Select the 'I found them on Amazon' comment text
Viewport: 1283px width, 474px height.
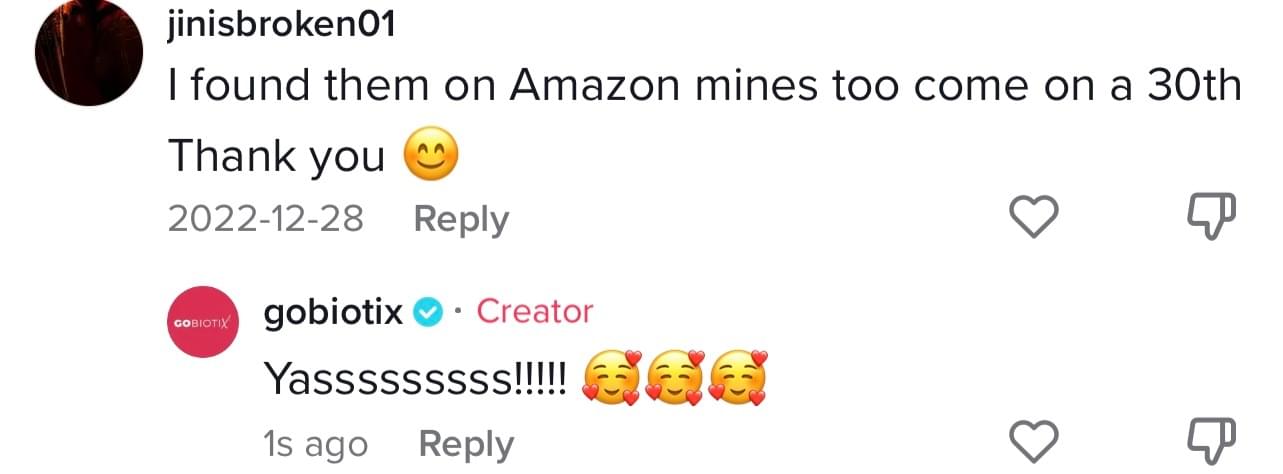(704, 89)
